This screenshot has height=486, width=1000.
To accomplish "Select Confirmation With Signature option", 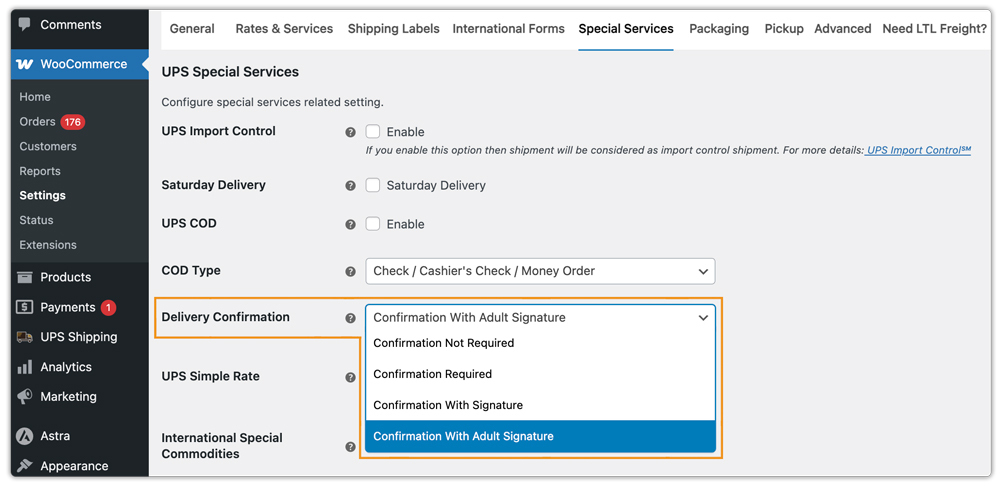I will (x=540, y=405).
